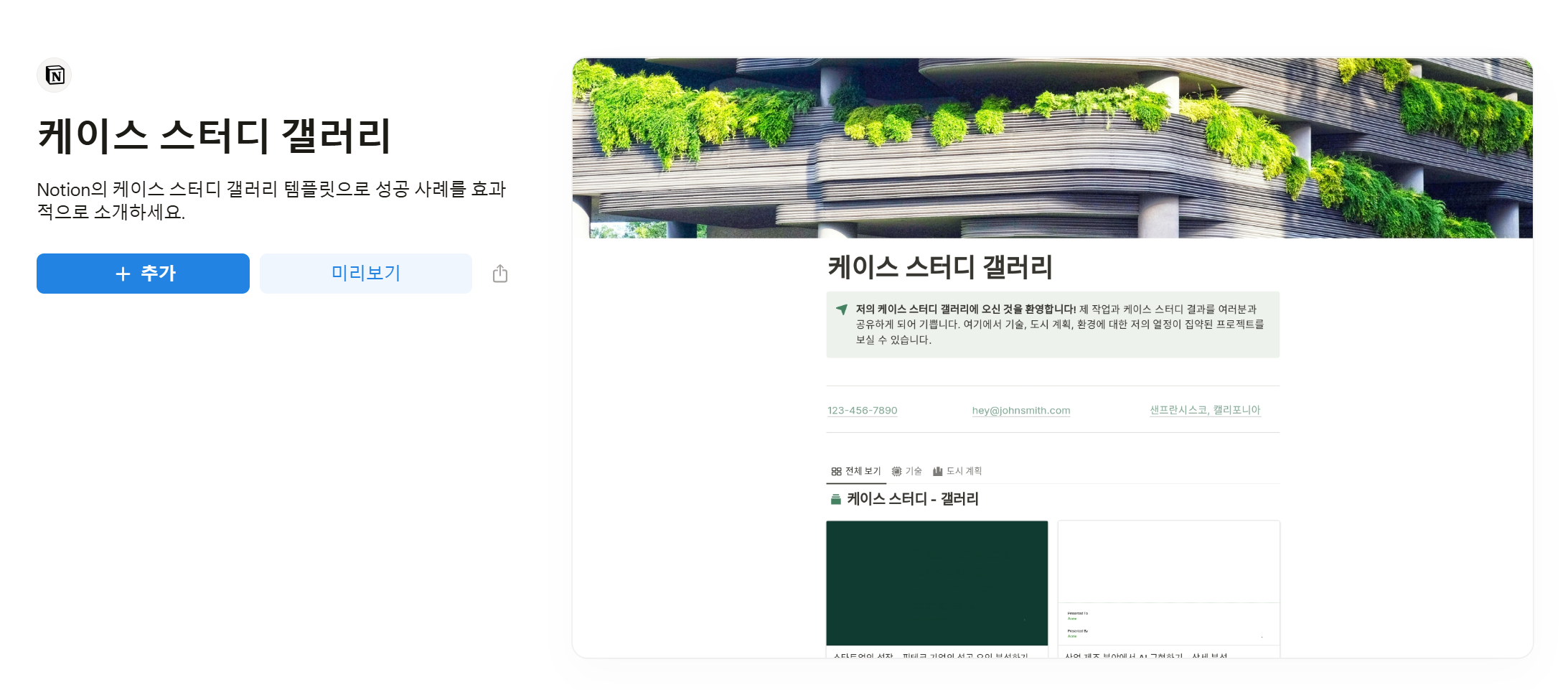Click the city buildings icon next to 도시 계획

[x=937, y=472]
